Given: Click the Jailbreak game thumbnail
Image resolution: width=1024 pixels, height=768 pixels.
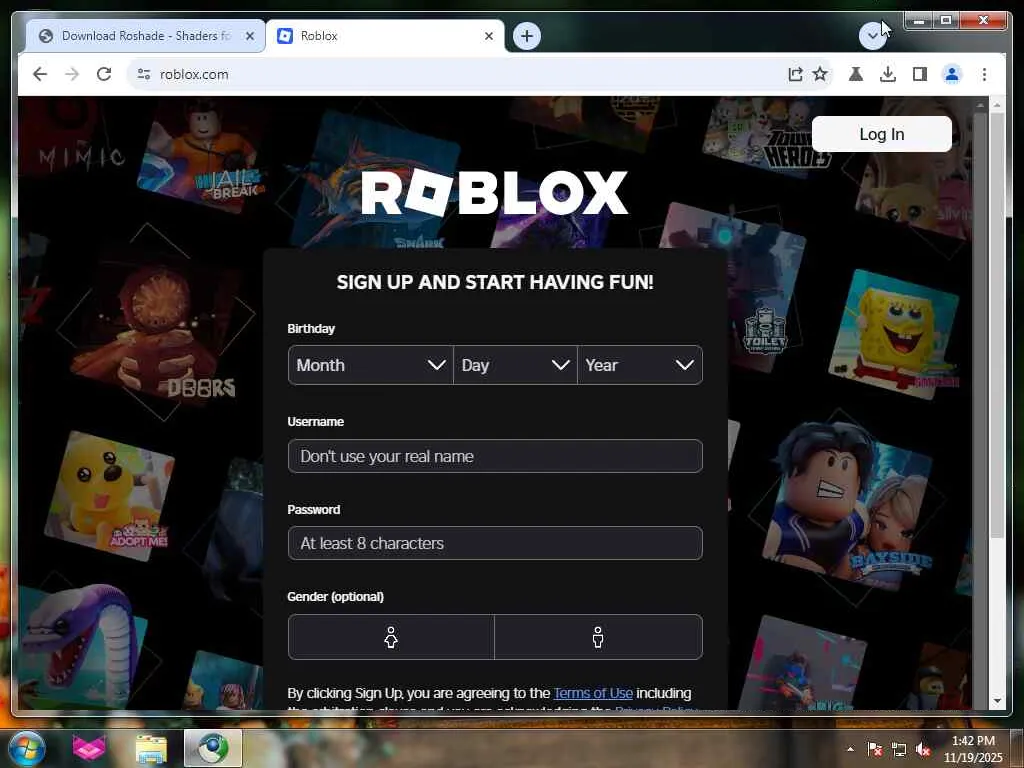Looking at the screenshot, I should (x=202, y=155).
